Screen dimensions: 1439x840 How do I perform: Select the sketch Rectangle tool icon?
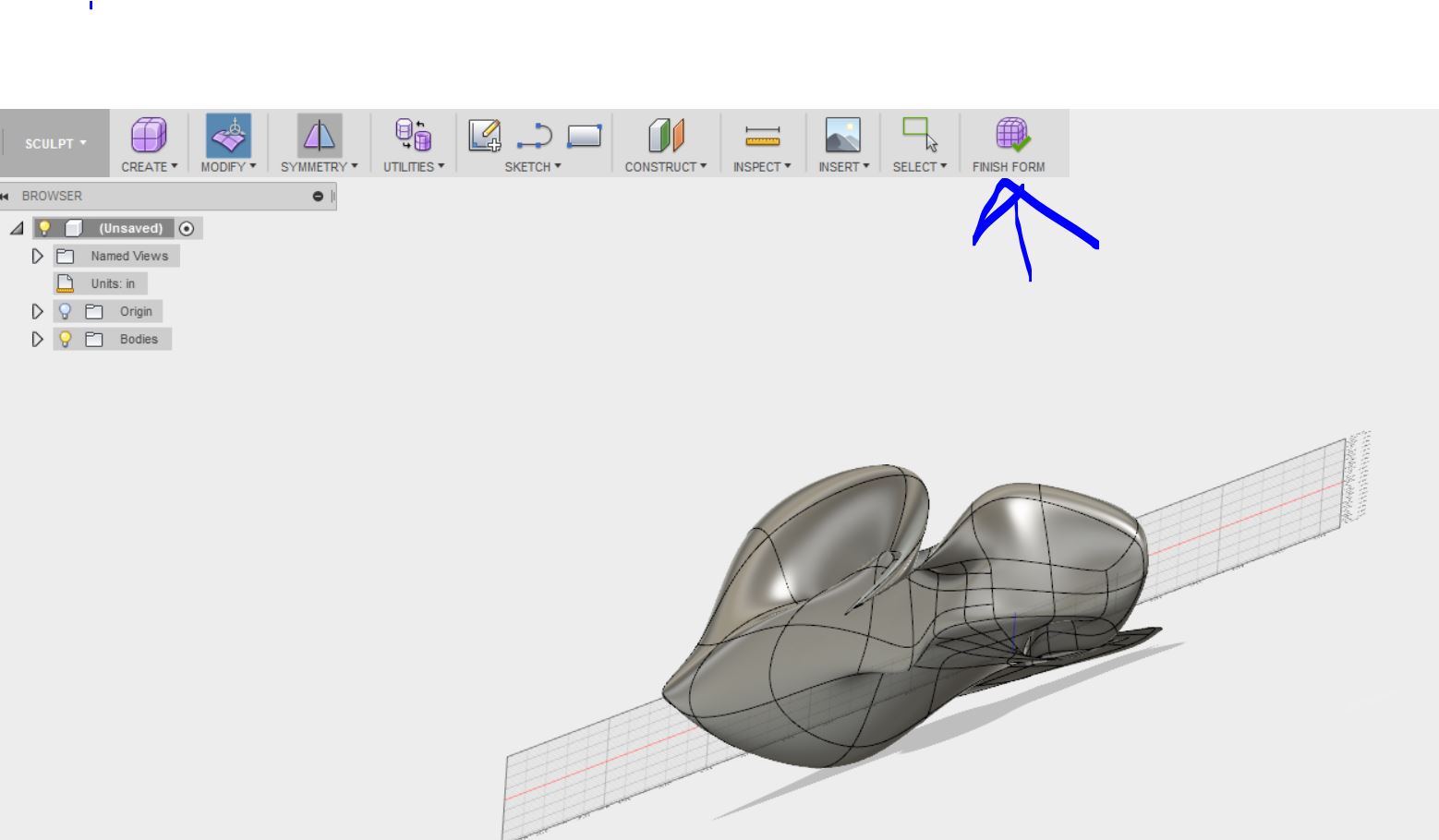tap(584, 136)
